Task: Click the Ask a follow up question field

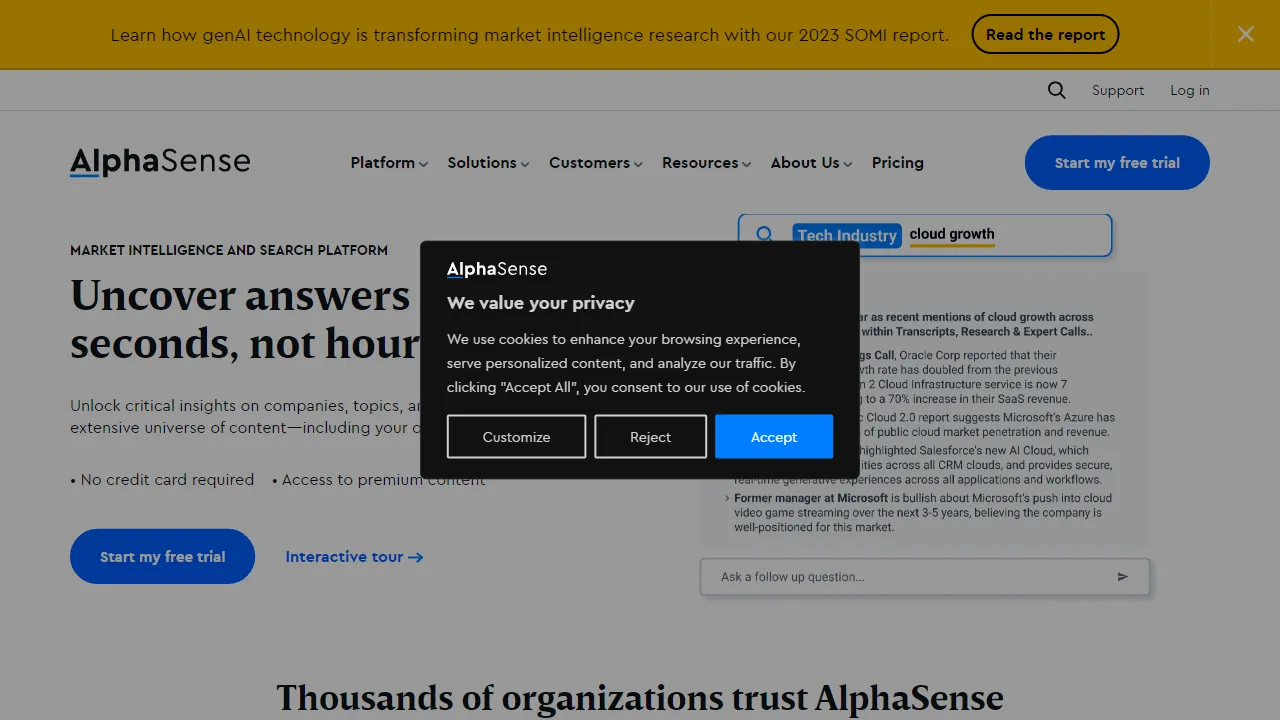Action: click(925, 576)
